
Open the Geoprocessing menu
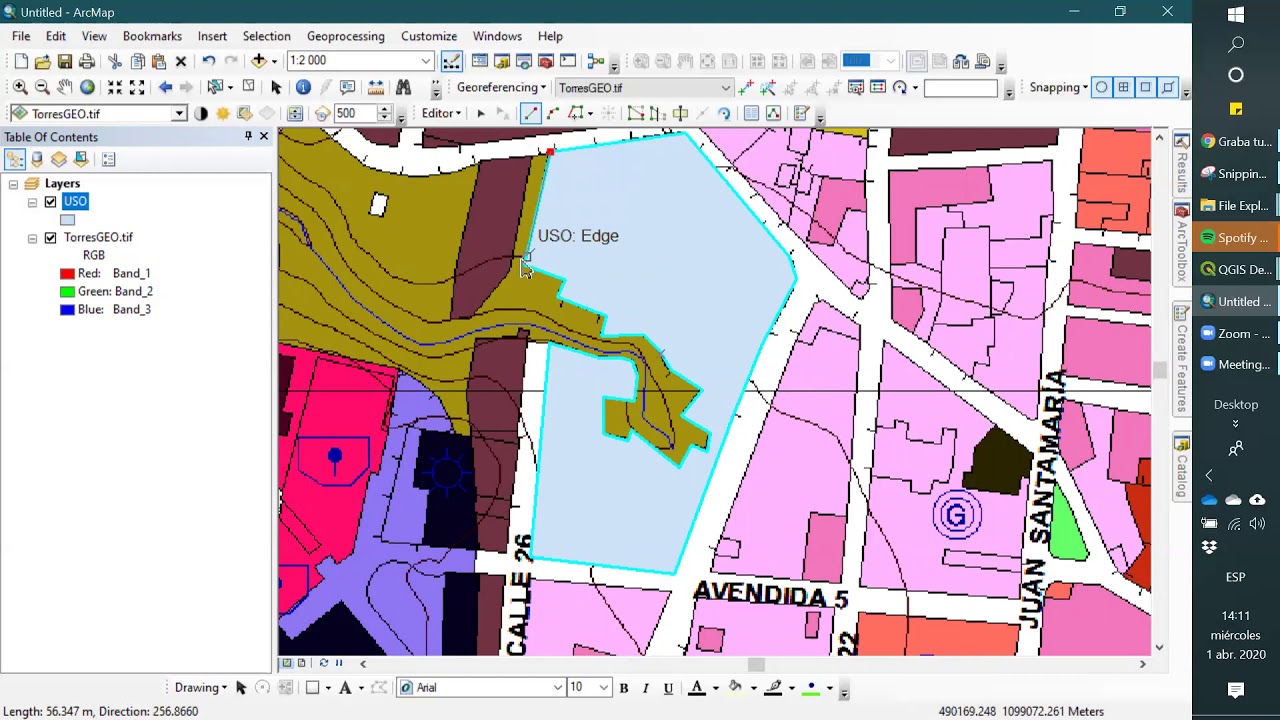(345, 36)
